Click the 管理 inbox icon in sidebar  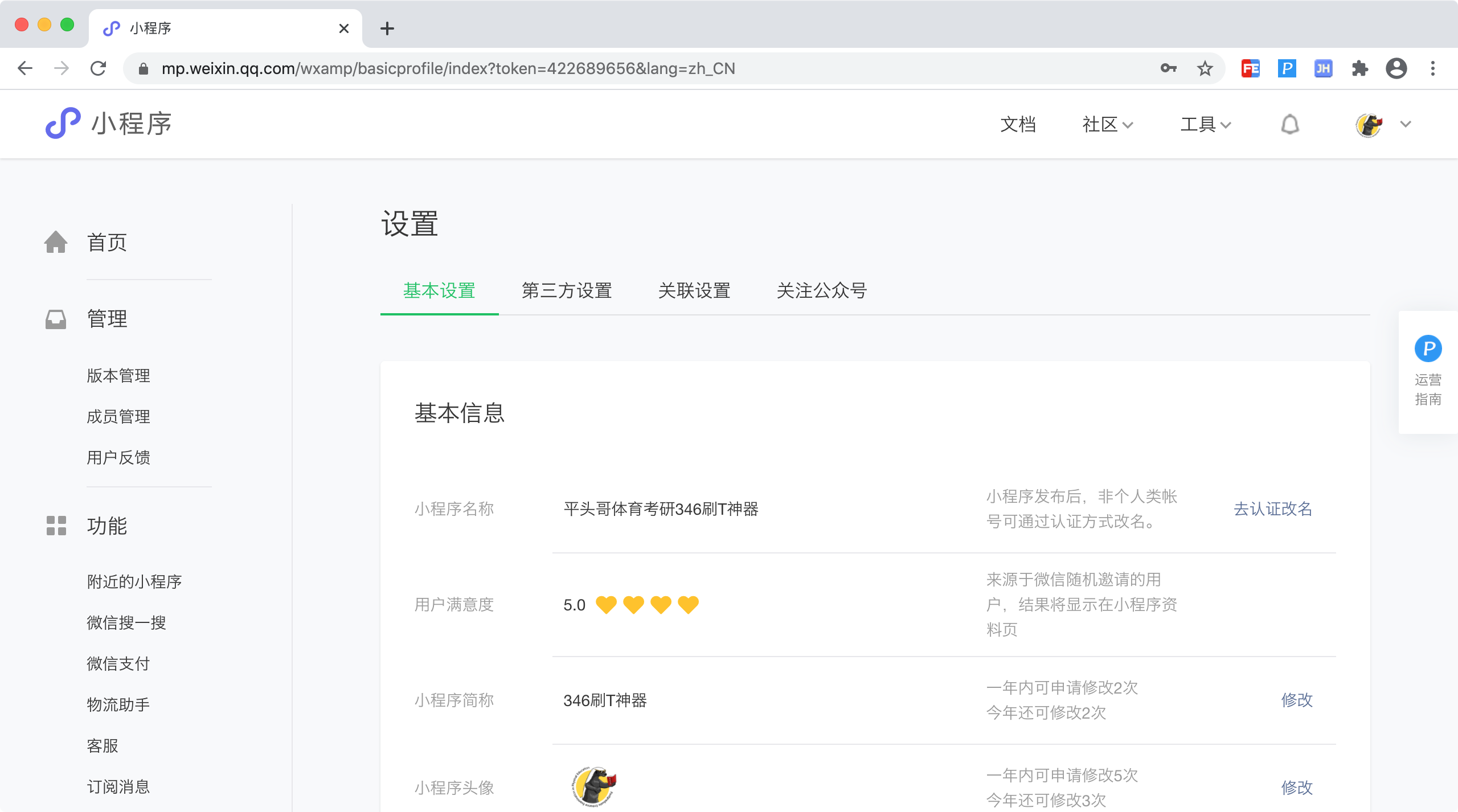point(56,319)
